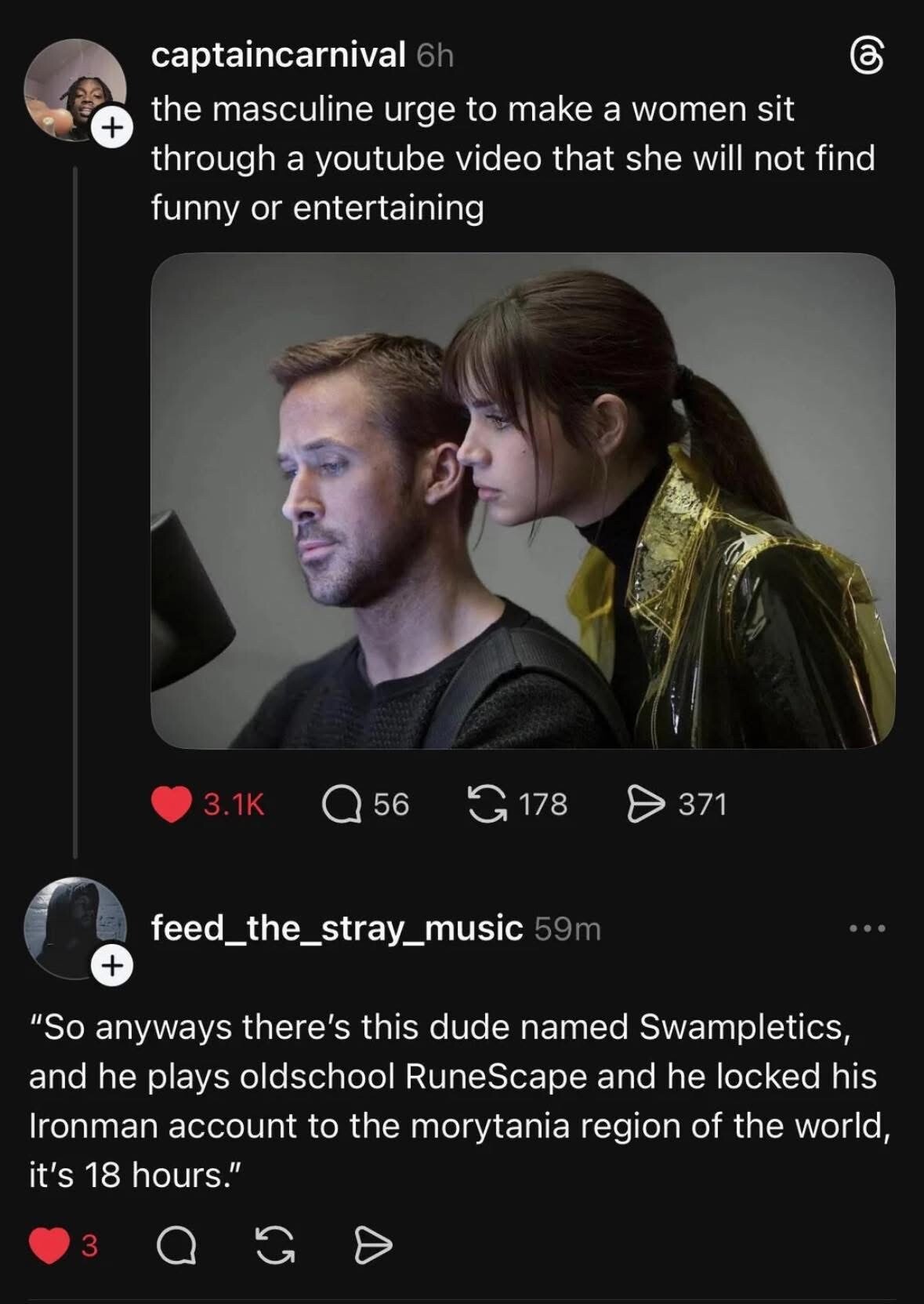Reply to the feed_the_stray_music comment
Viewport: 924px width, 1304px height.
point(177,1245)
